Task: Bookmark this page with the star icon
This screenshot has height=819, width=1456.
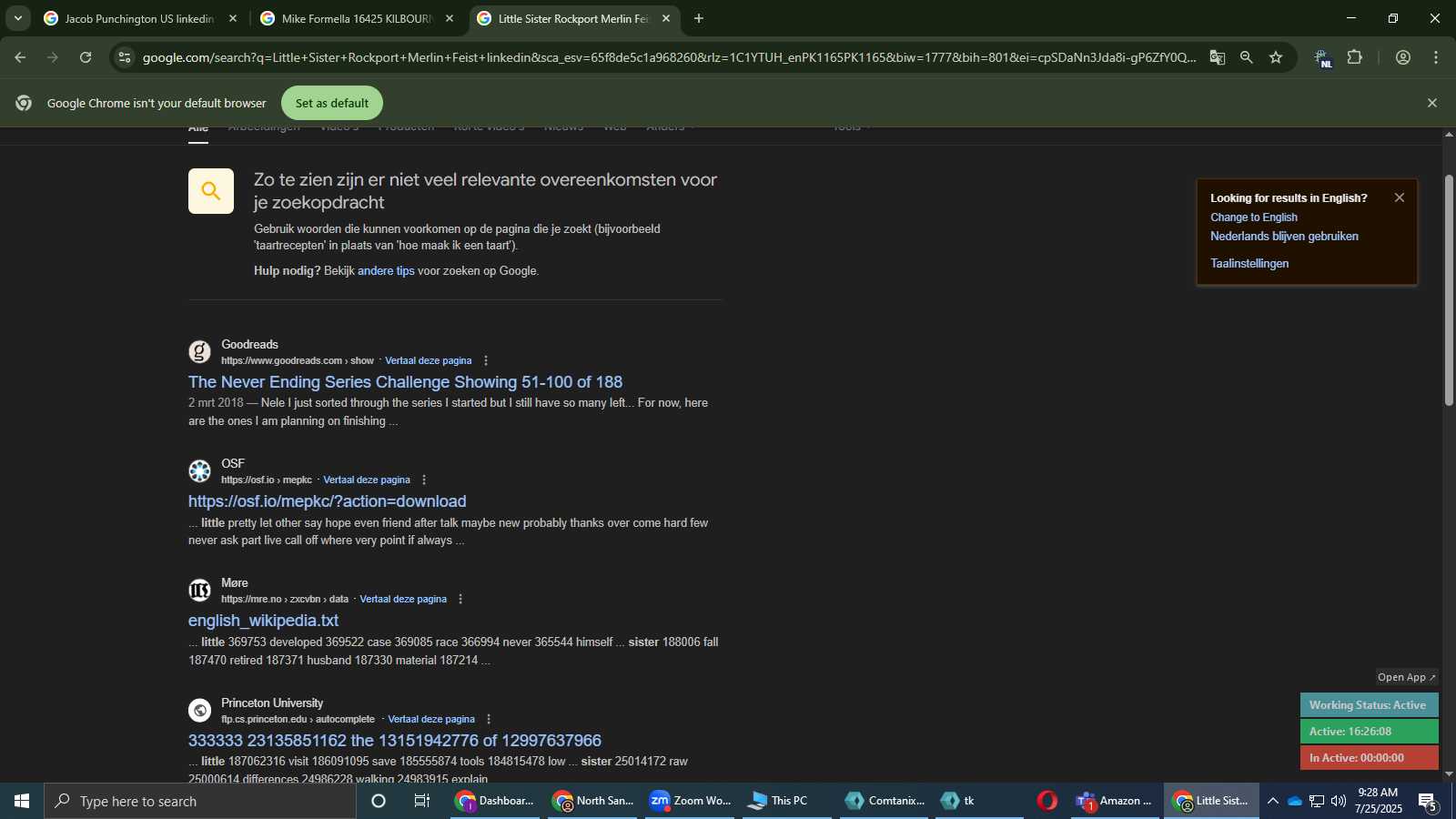Action: tap(1276, 57)
